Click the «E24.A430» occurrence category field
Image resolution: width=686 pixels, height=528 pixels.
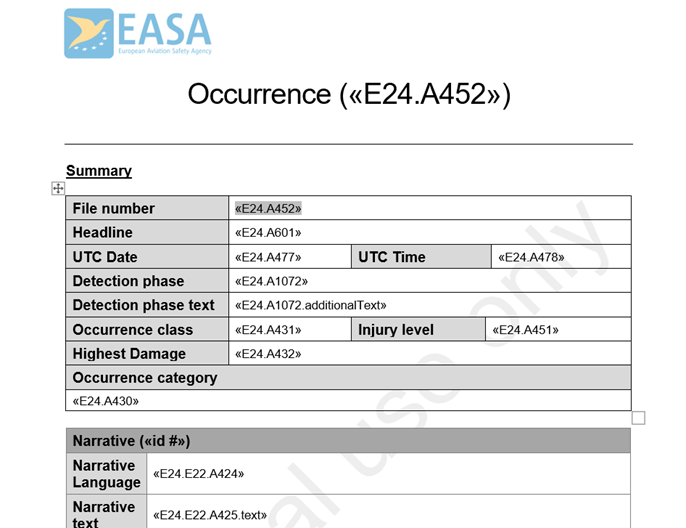(106, 401)
